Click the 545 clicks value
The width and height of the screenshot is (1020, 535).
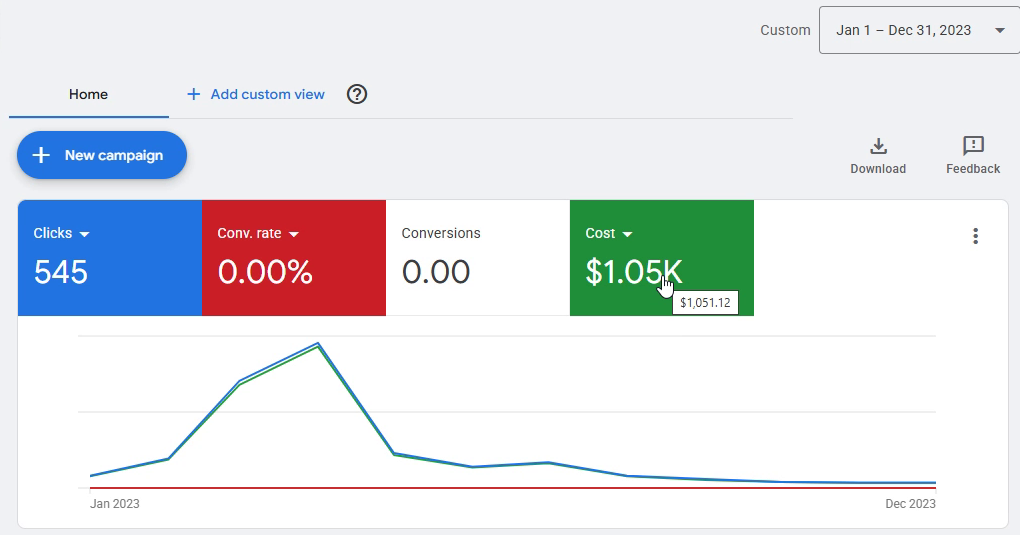click(60, 272)
